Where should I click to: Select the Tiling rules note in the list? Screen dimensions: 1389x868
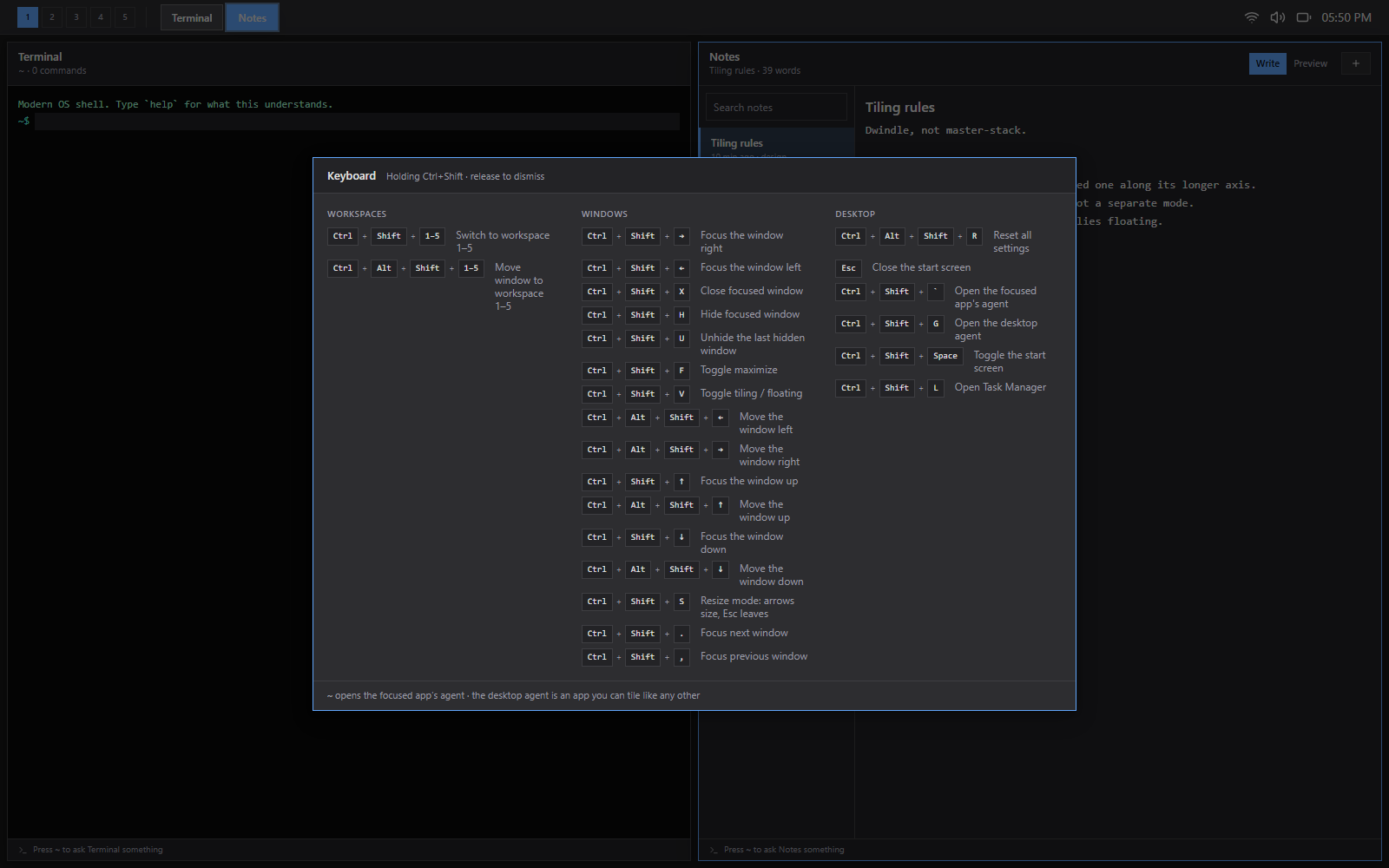(x=777, y=143)
